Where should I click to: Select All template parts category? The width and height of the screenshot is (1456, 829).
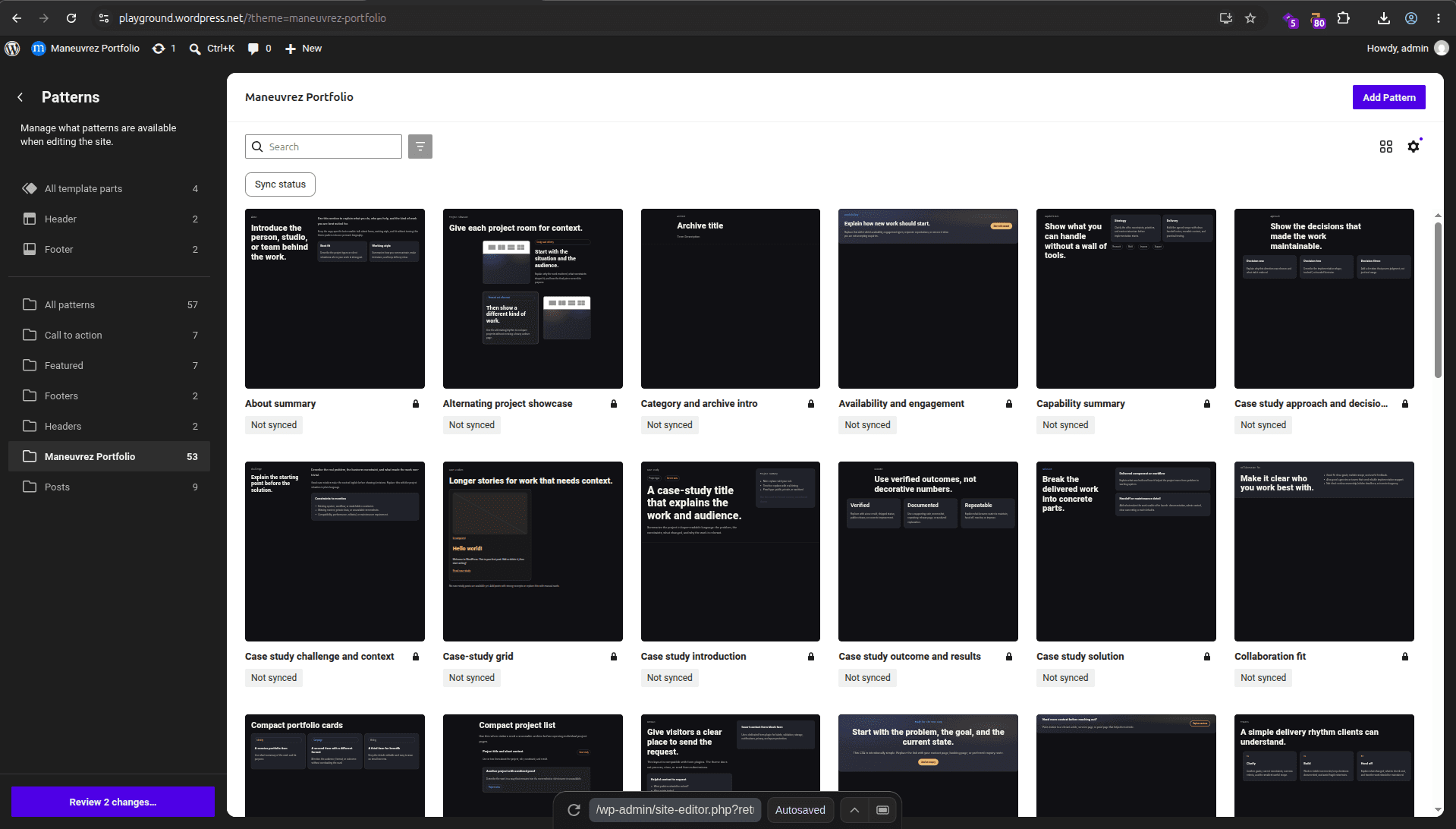point(110,189)
